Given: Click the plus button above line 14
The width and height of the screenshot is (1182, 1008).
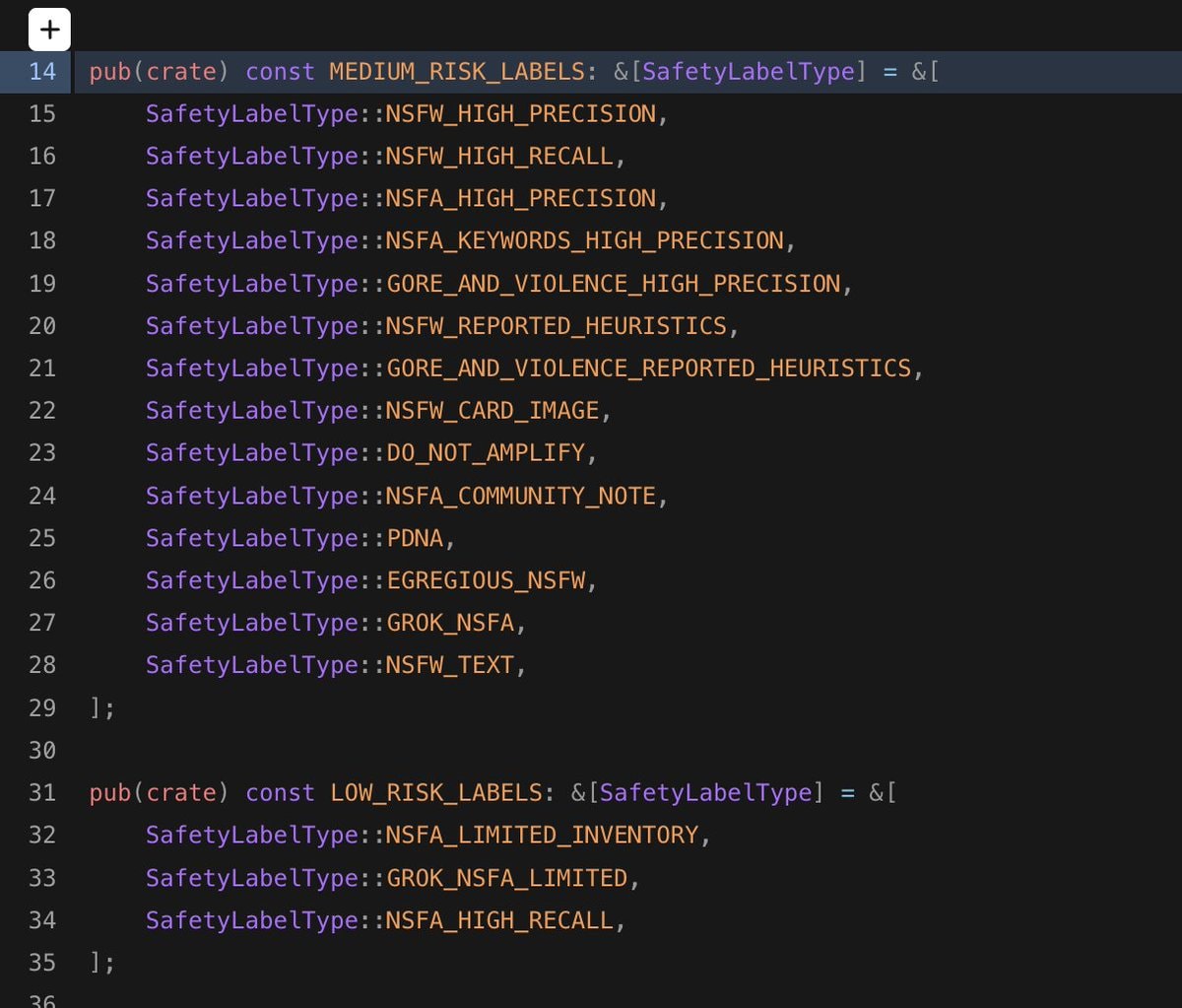Looking at the screenshot, I should (49, 30).
